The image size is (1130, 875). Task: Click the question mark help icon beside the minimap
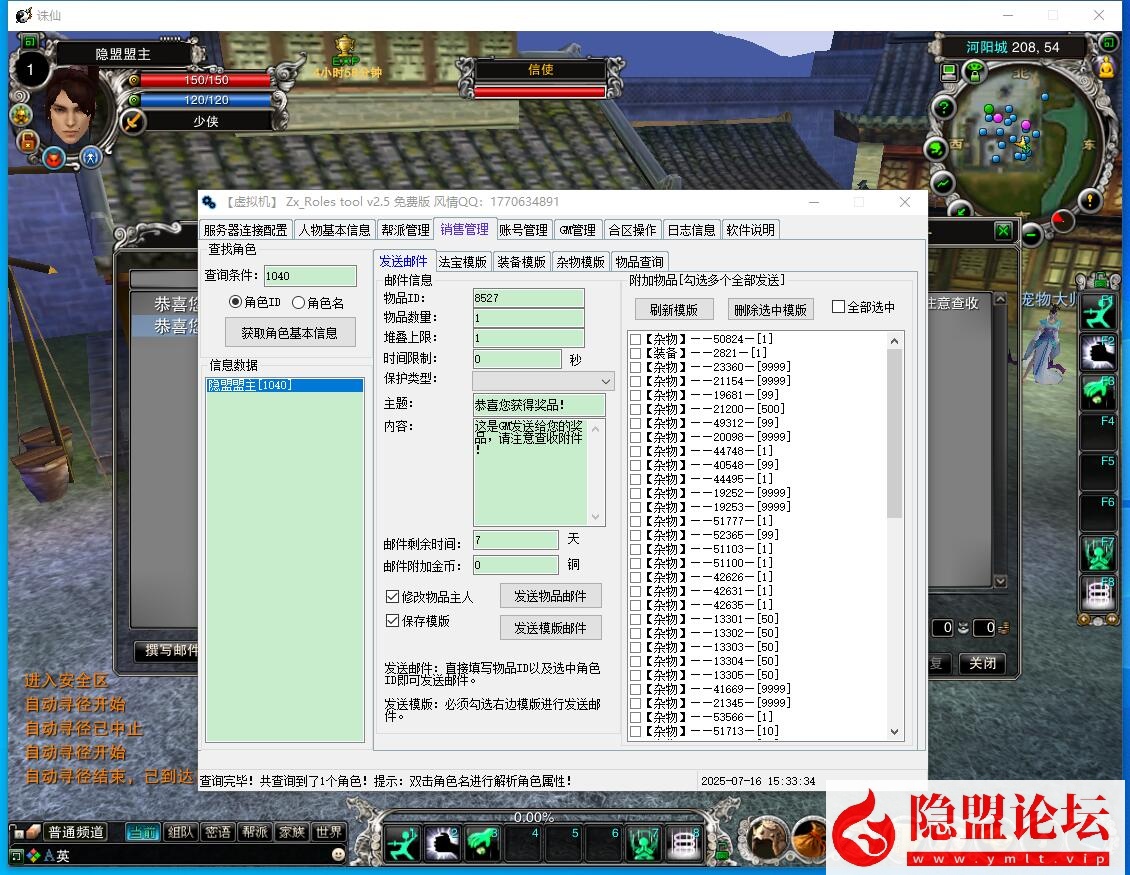[944, 107]
